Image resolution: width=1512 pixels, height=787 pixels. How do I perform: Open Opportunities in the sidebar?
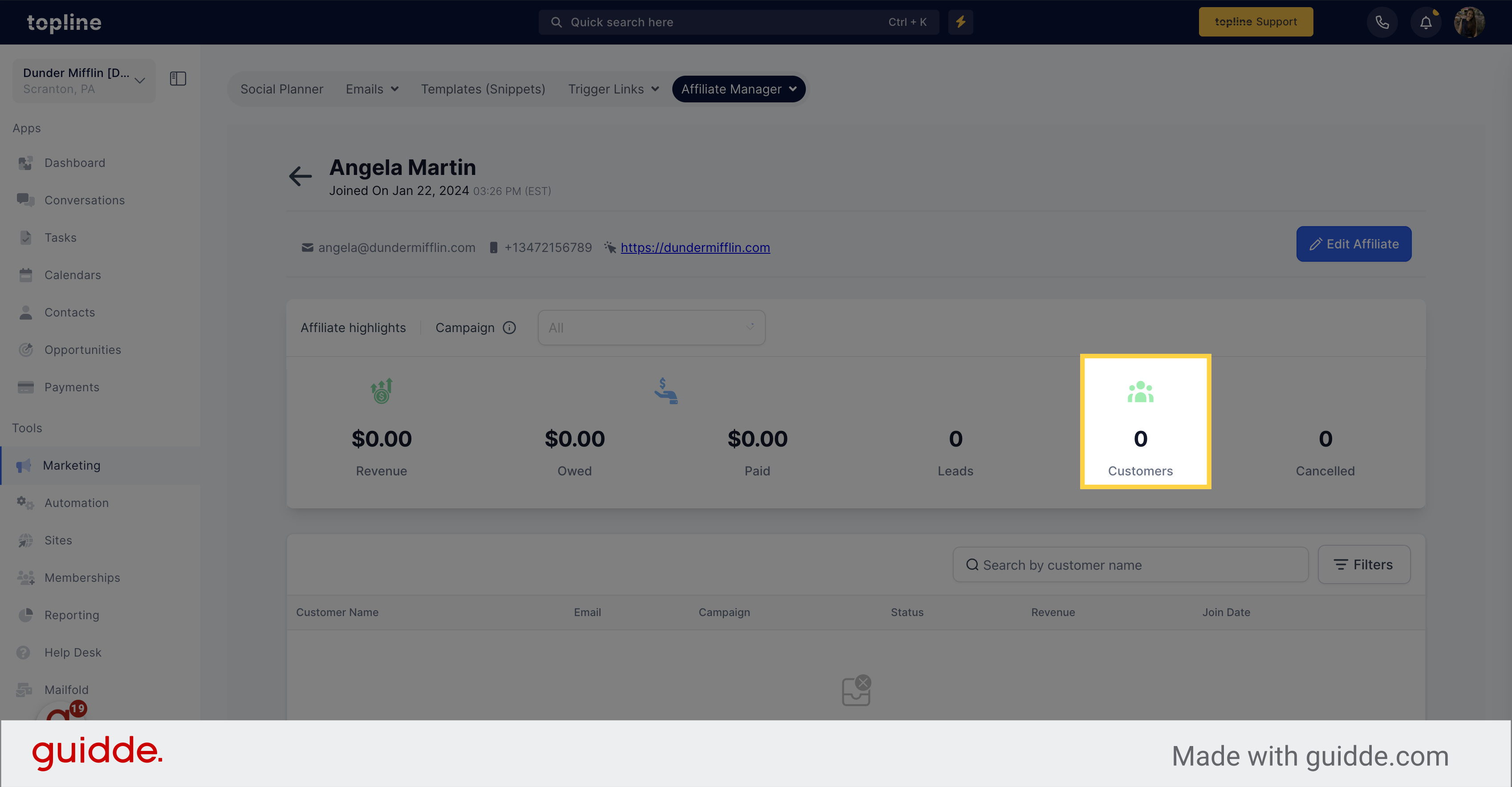tap(83, 350)
